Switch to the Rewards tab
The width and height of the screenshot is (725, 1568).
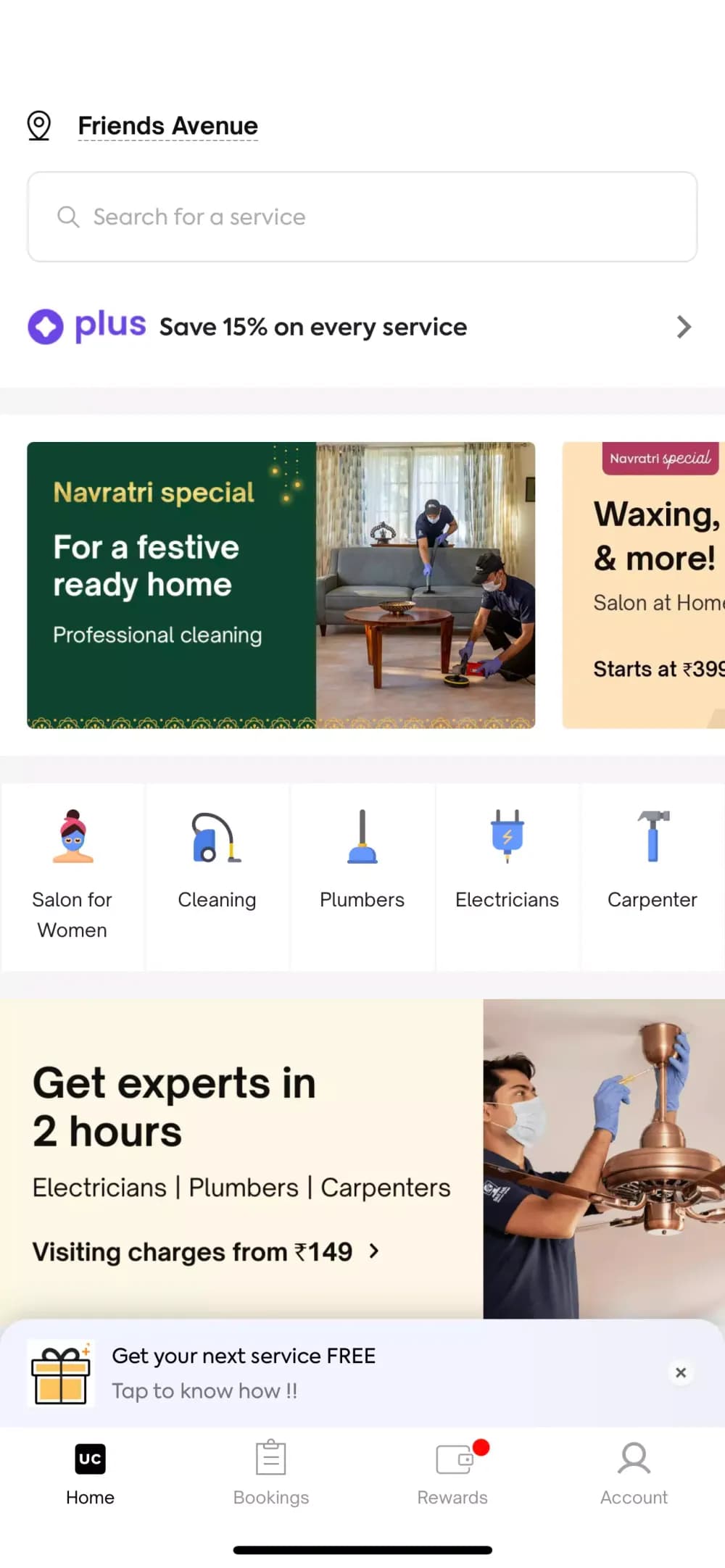(x=452, y=1472)
